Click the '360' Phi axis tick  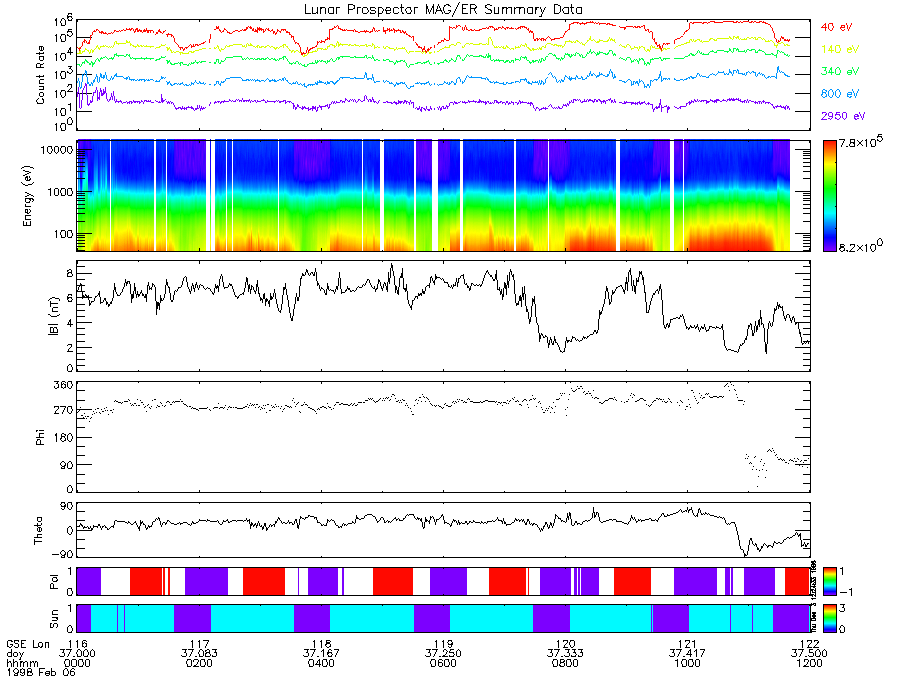pos(63,385)
